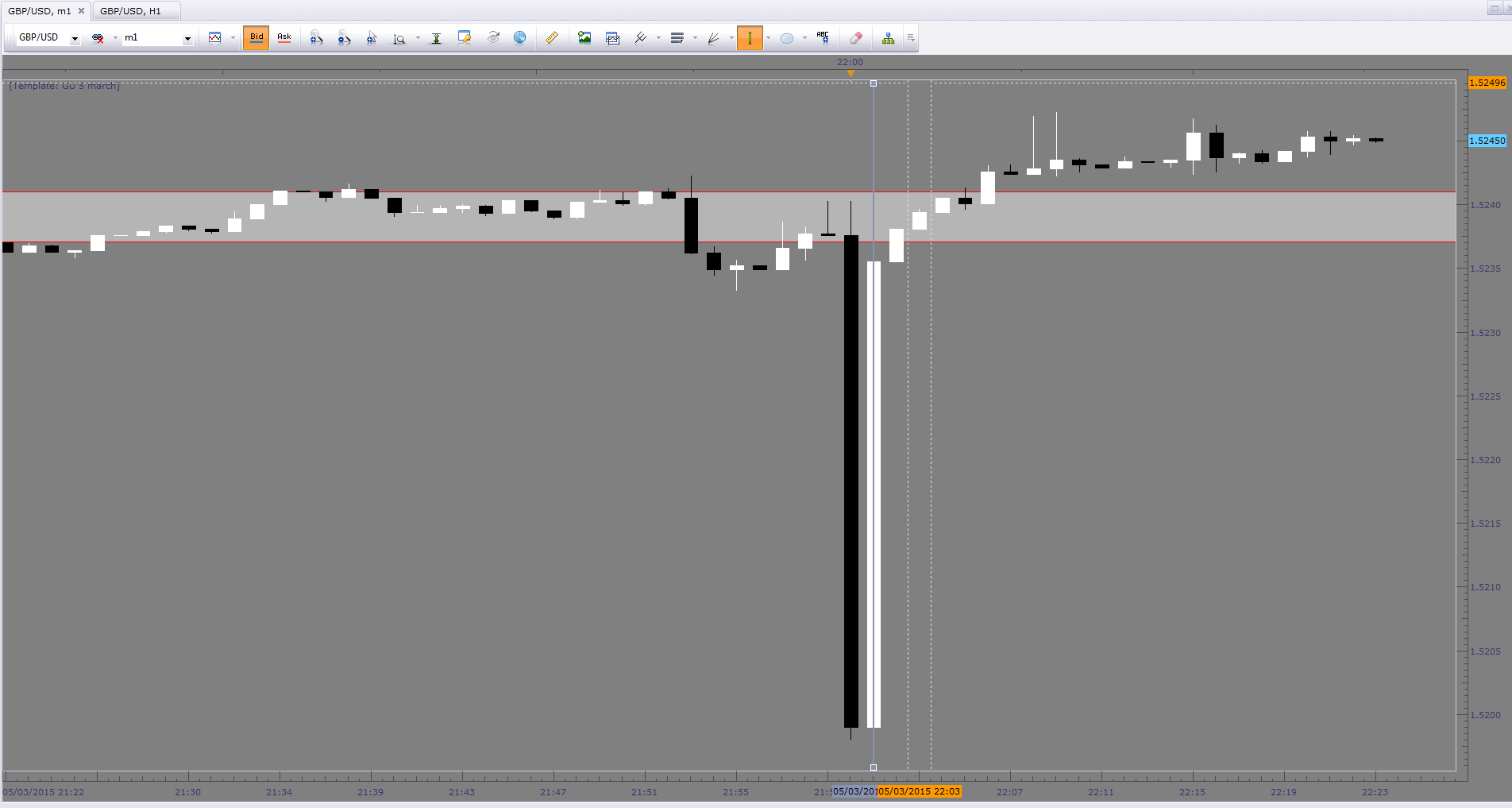
Task: Click the 22:07 time axis label
Action: pyautogui.click(x=1009, y=792)
